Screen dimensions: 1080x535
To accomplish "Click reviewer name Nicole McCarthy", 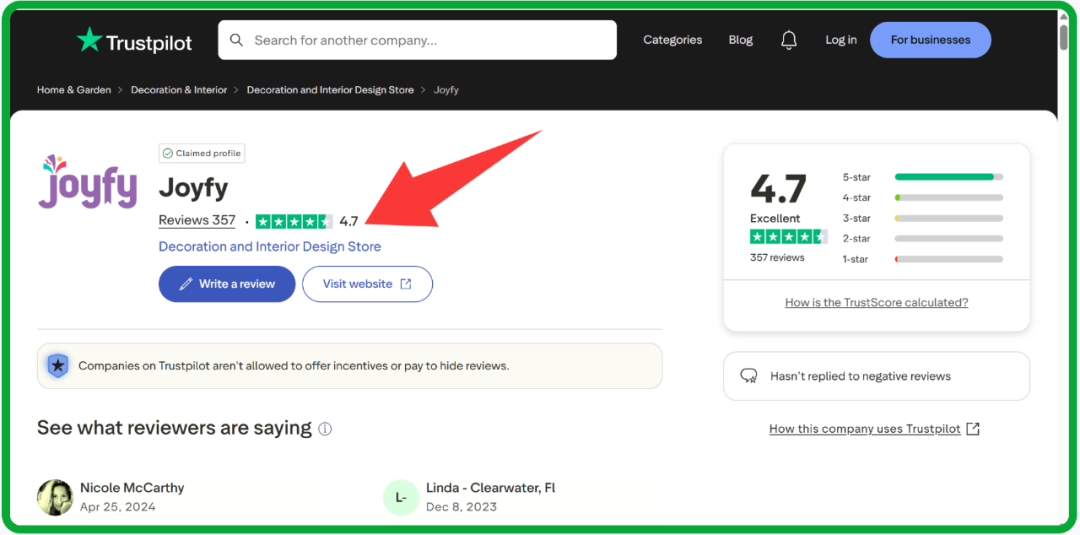I will click(132, 487).
